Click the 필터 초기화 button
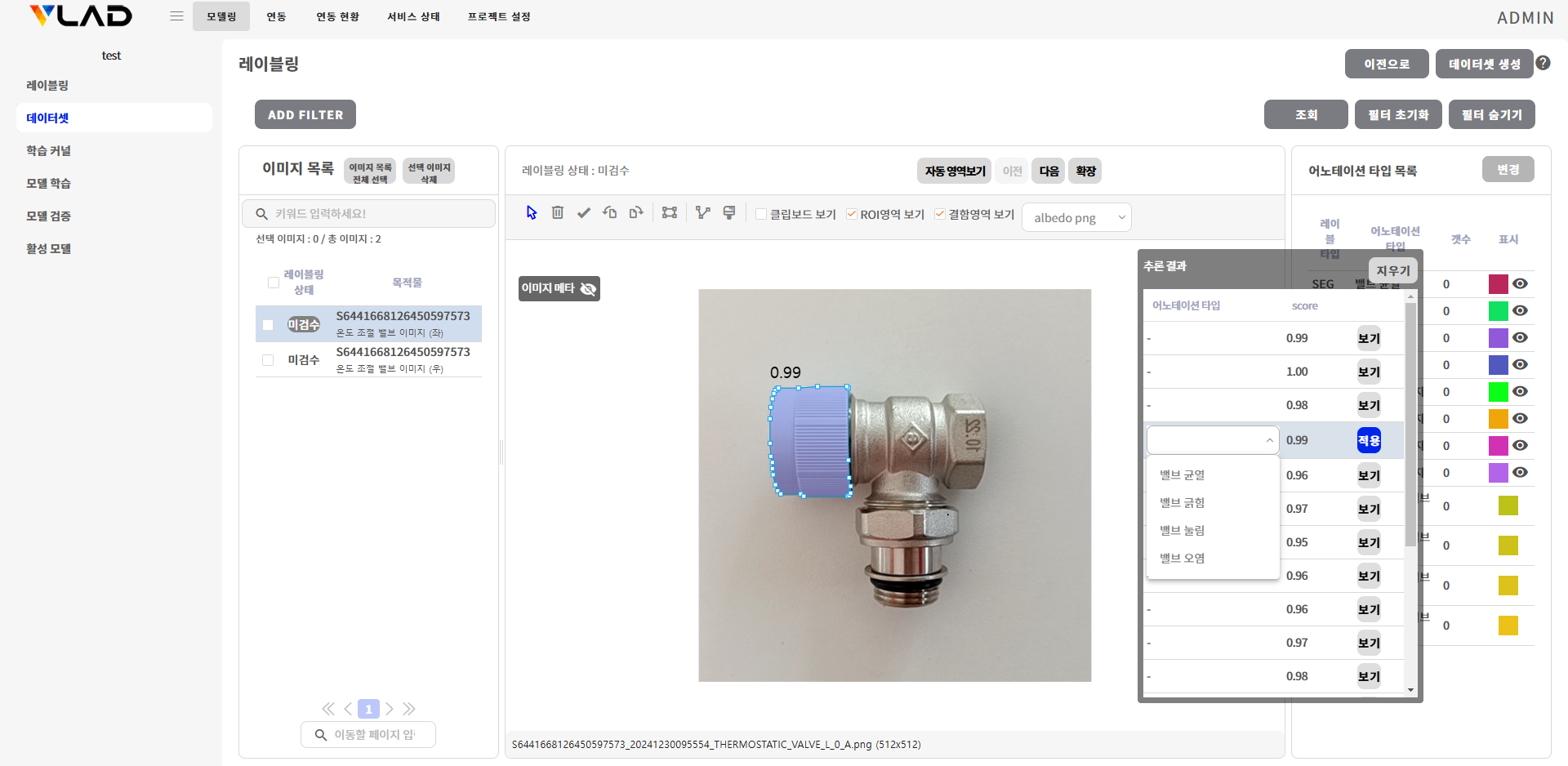The image size is (1568, 766). (x=1398, y=114)
